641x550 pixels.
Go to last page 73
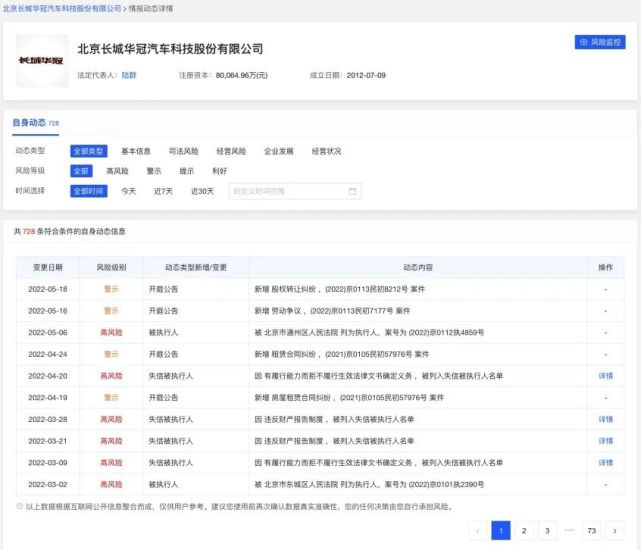pyautogui.click(x=592, y=531)
